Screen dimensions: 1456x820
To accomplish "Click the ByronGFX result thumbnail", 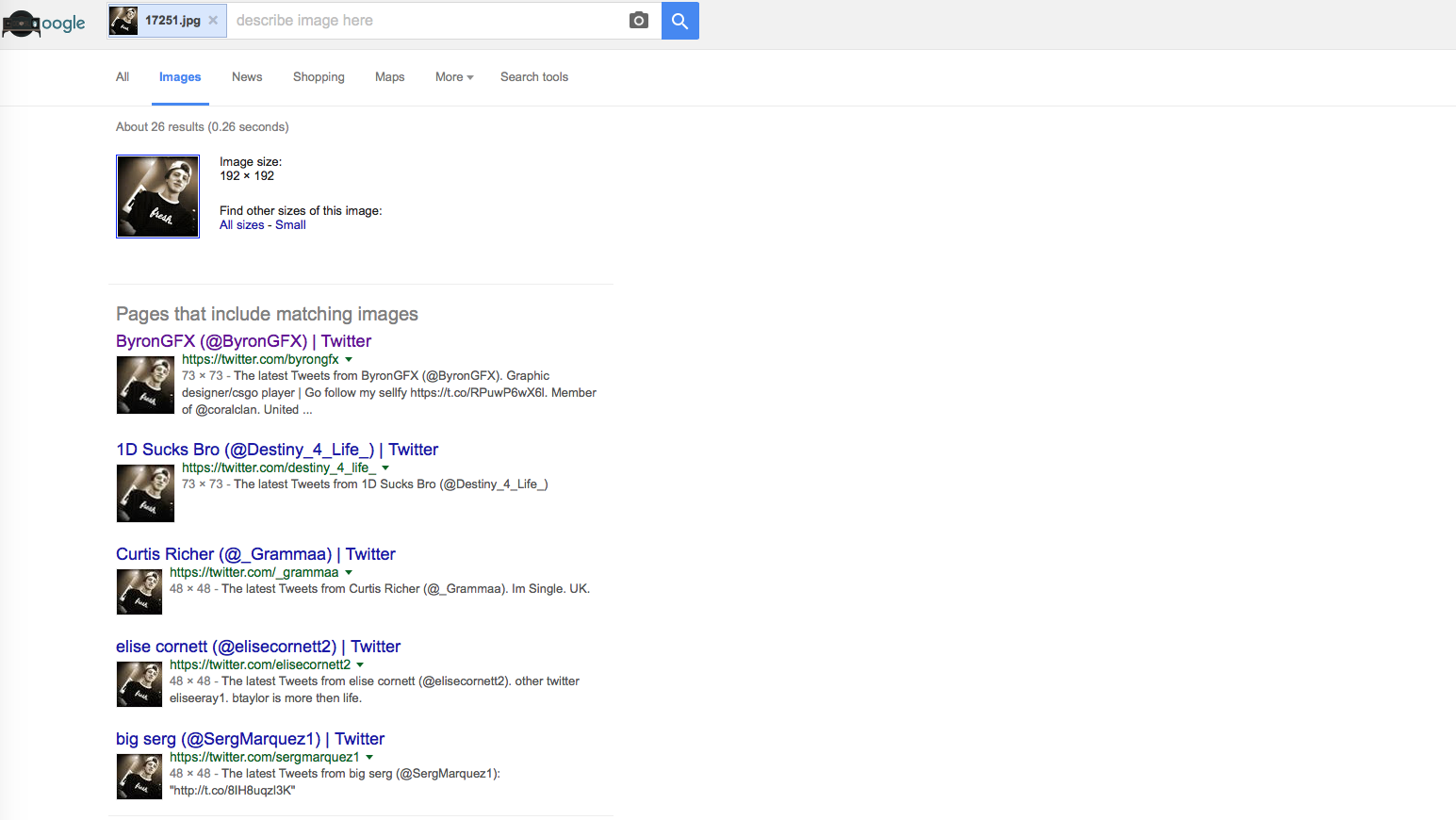I will pyautogui.click(x=145, y=385).
